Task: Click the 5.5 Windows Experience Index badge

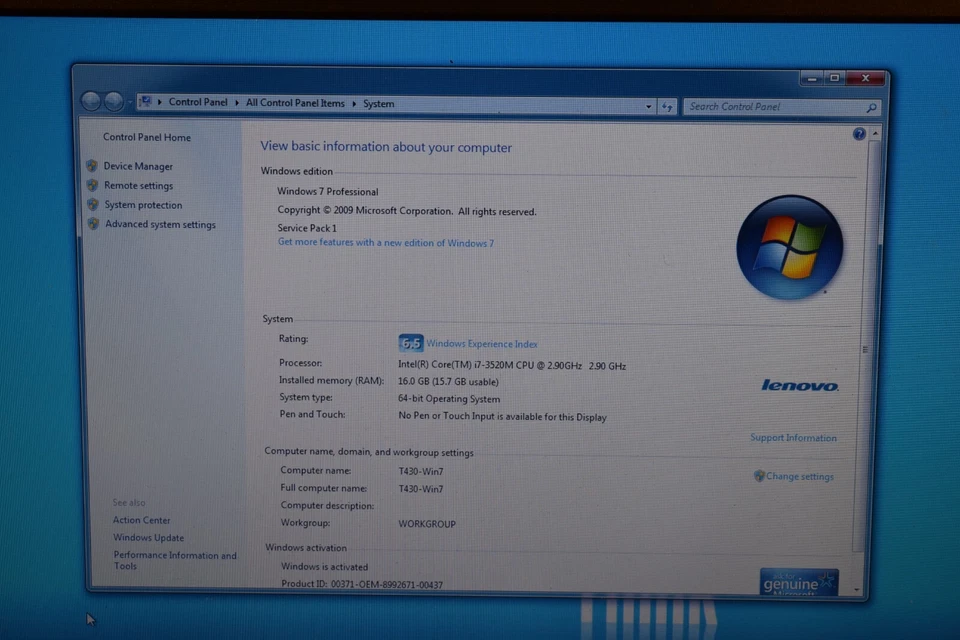Action: pyautogui.click(x=410, y=342)
